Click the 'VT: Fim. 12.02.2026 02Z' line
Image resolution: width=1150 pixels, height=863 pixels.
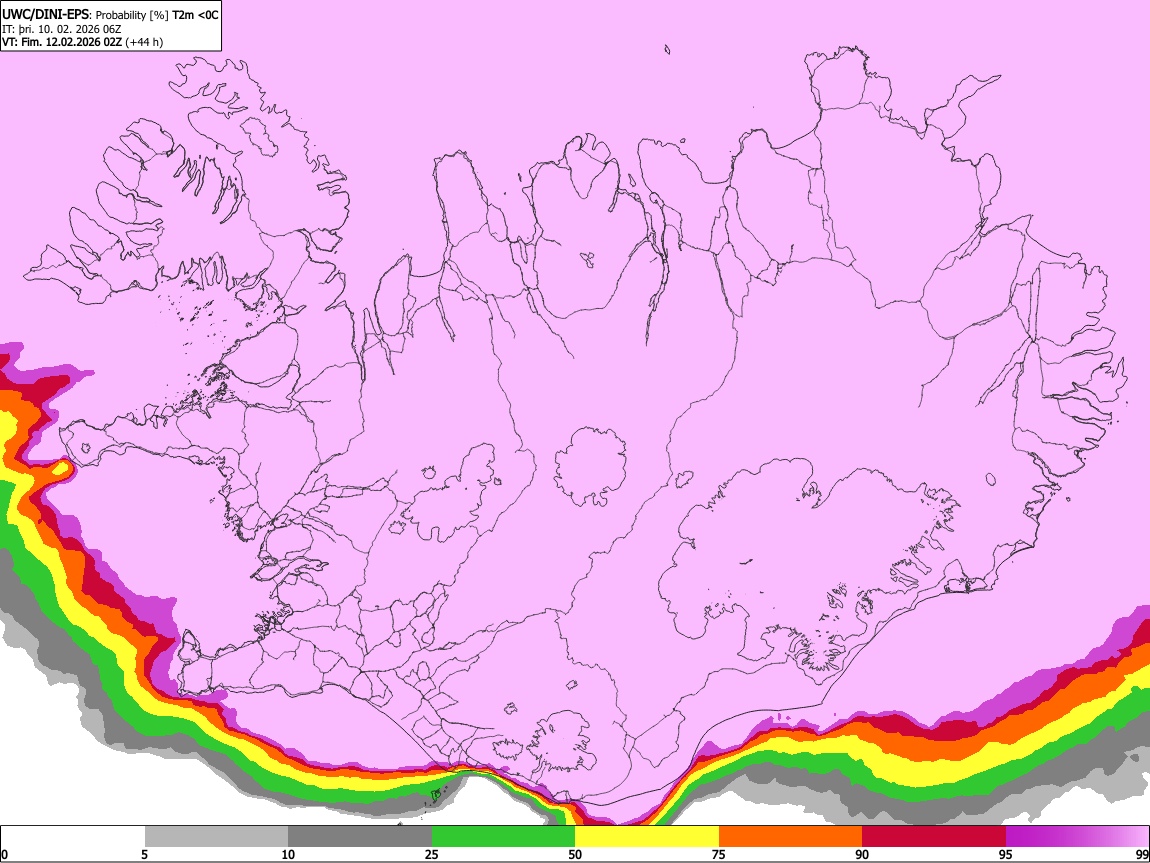point(62,42)
